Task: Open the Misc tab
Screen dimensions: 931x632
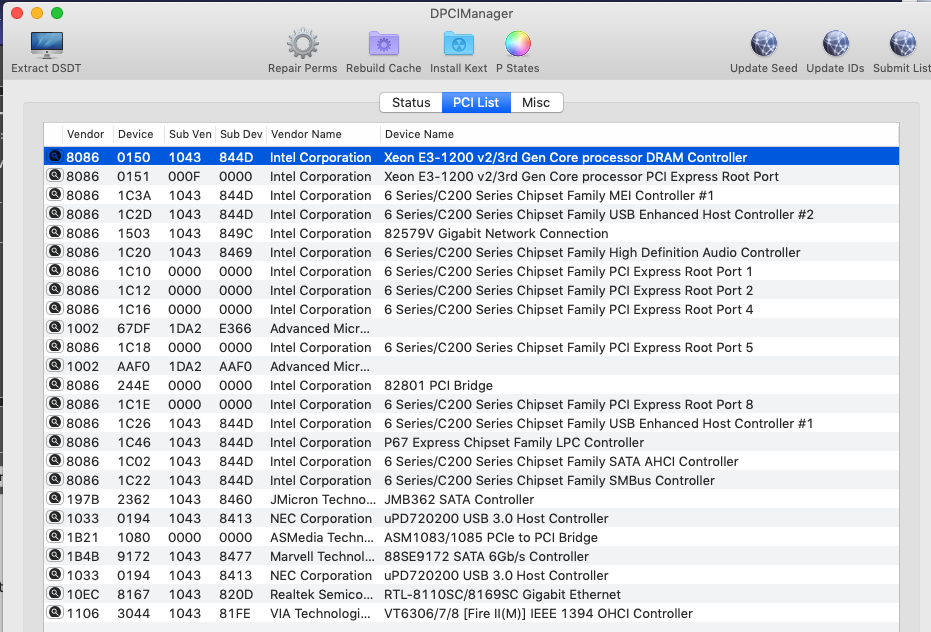Action: 536,102
